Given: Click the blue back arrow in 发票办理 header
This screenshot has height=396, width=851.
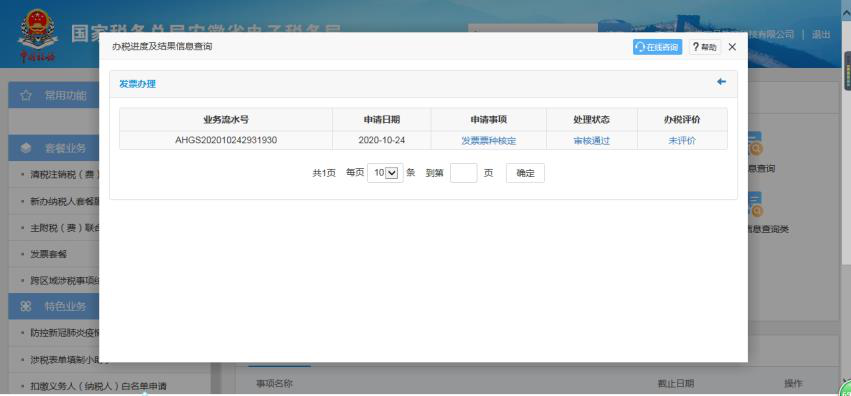Looking at the screenshot, I should [721, 82].
